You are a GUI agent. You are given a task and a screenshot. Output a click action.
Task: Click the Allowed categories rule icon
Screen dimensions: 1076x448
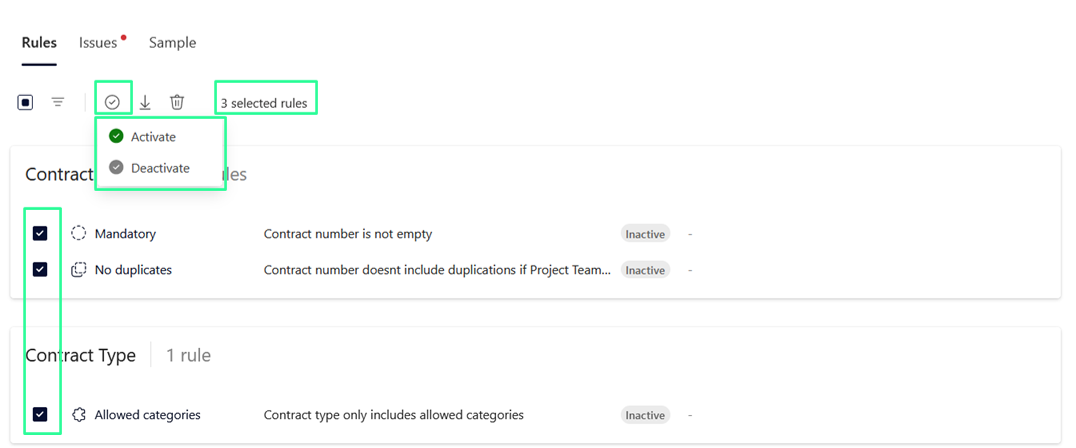tap(79, 415)
